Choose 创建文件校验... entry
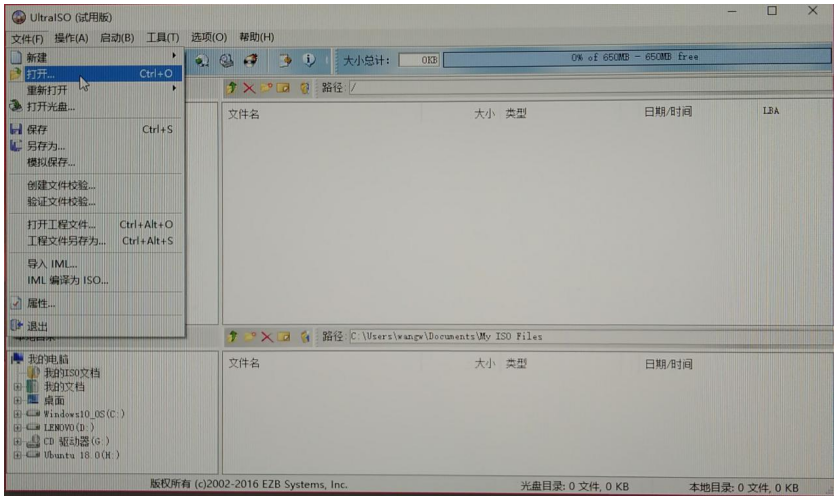This screenshot has height=497, width=837. click(96, 185)
